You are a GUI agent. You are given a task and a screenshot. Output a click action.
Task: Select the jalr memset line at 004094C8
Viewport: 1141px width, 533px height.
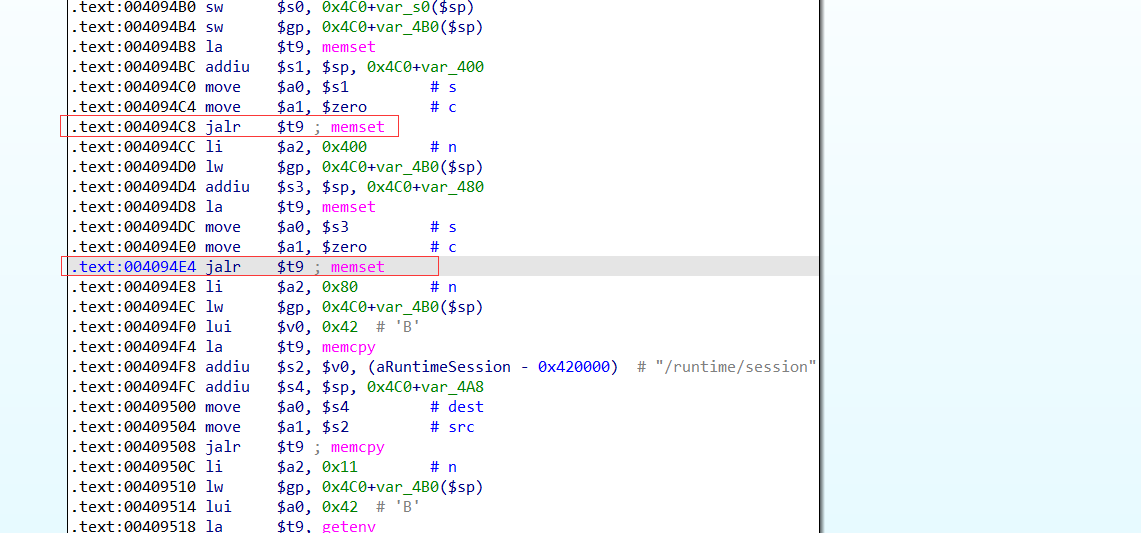[229, 127]
